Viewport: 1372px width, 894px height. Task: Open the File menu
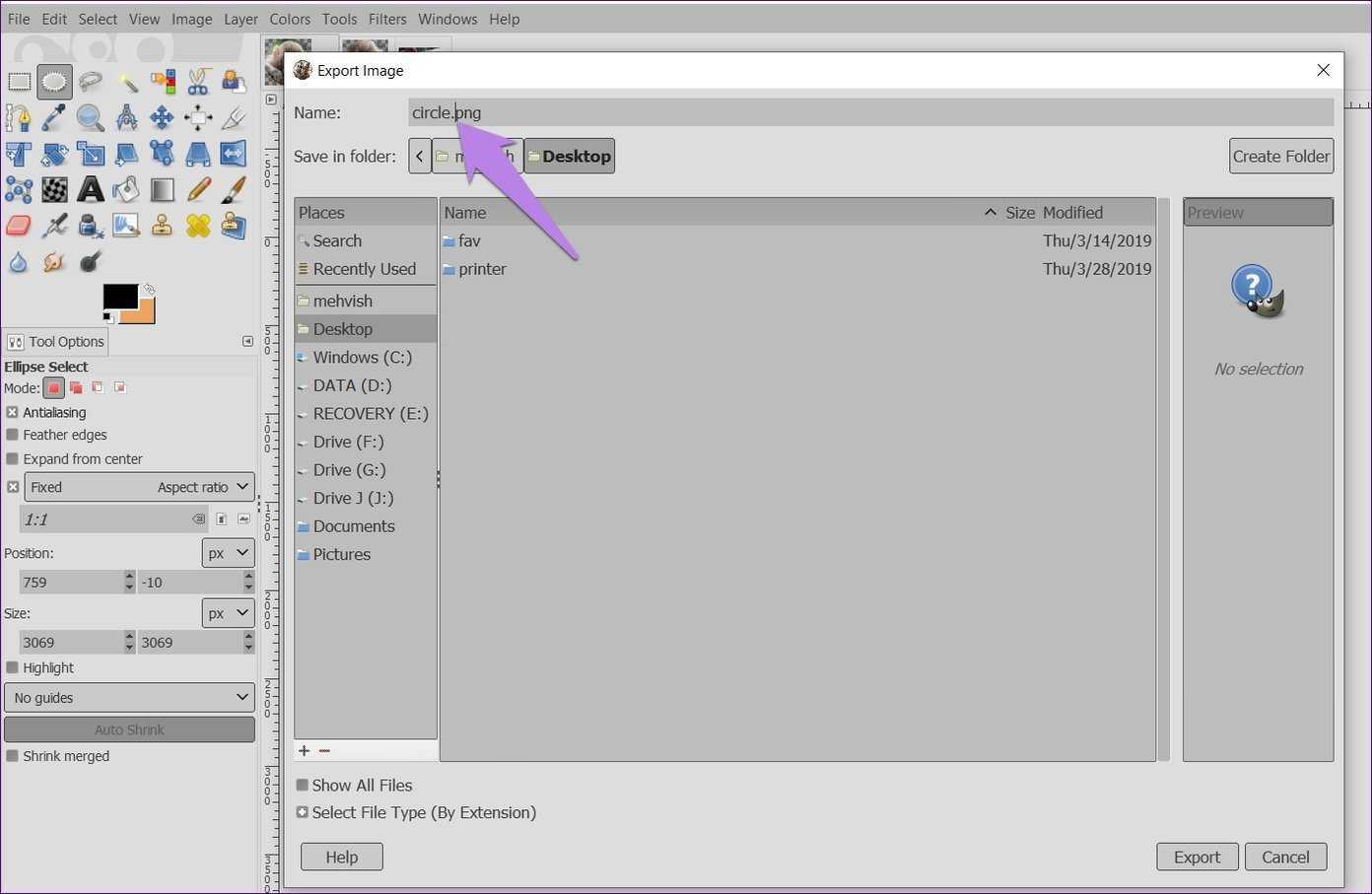coord(19,19)
